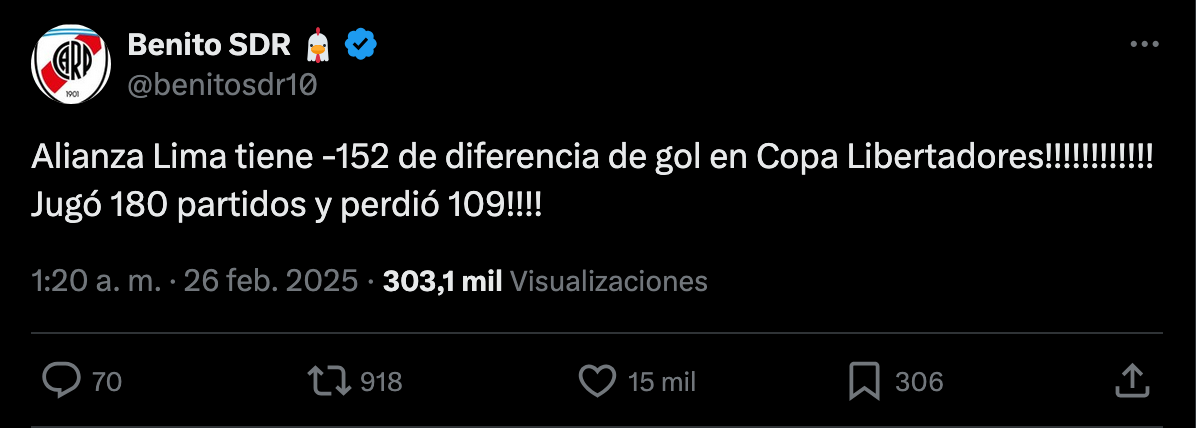
Task: Click the chicken emoji beside the name
Action: tap(318, 44)
